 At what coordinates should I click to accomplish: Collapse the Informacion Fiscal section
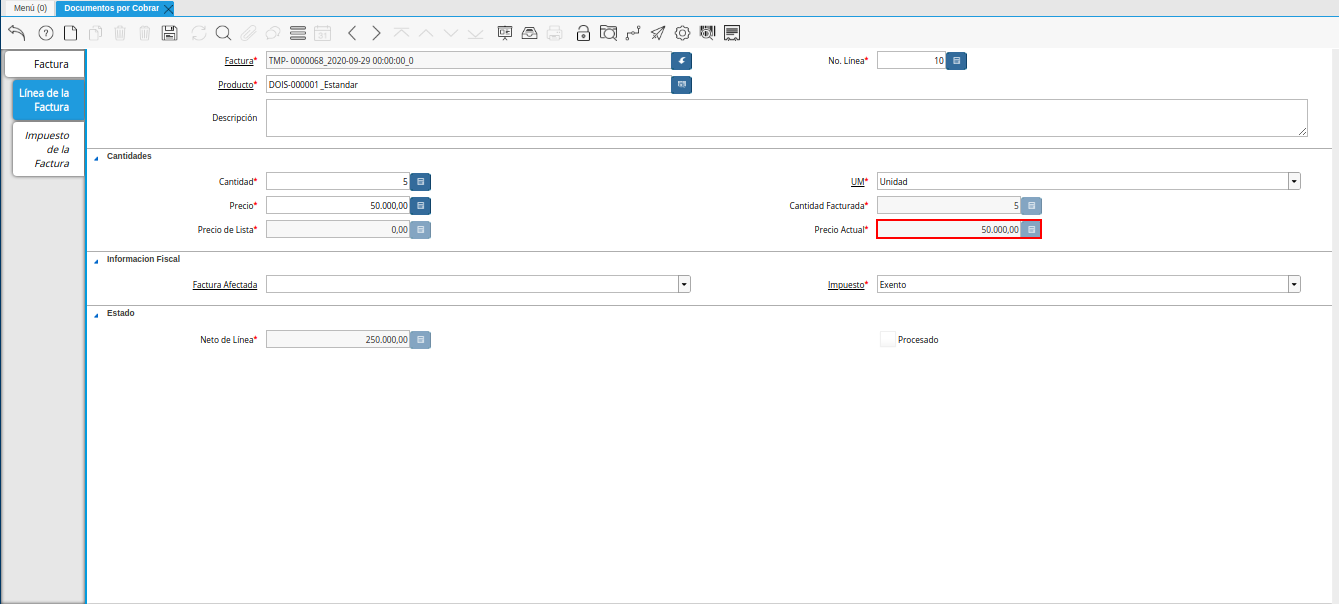96,260
